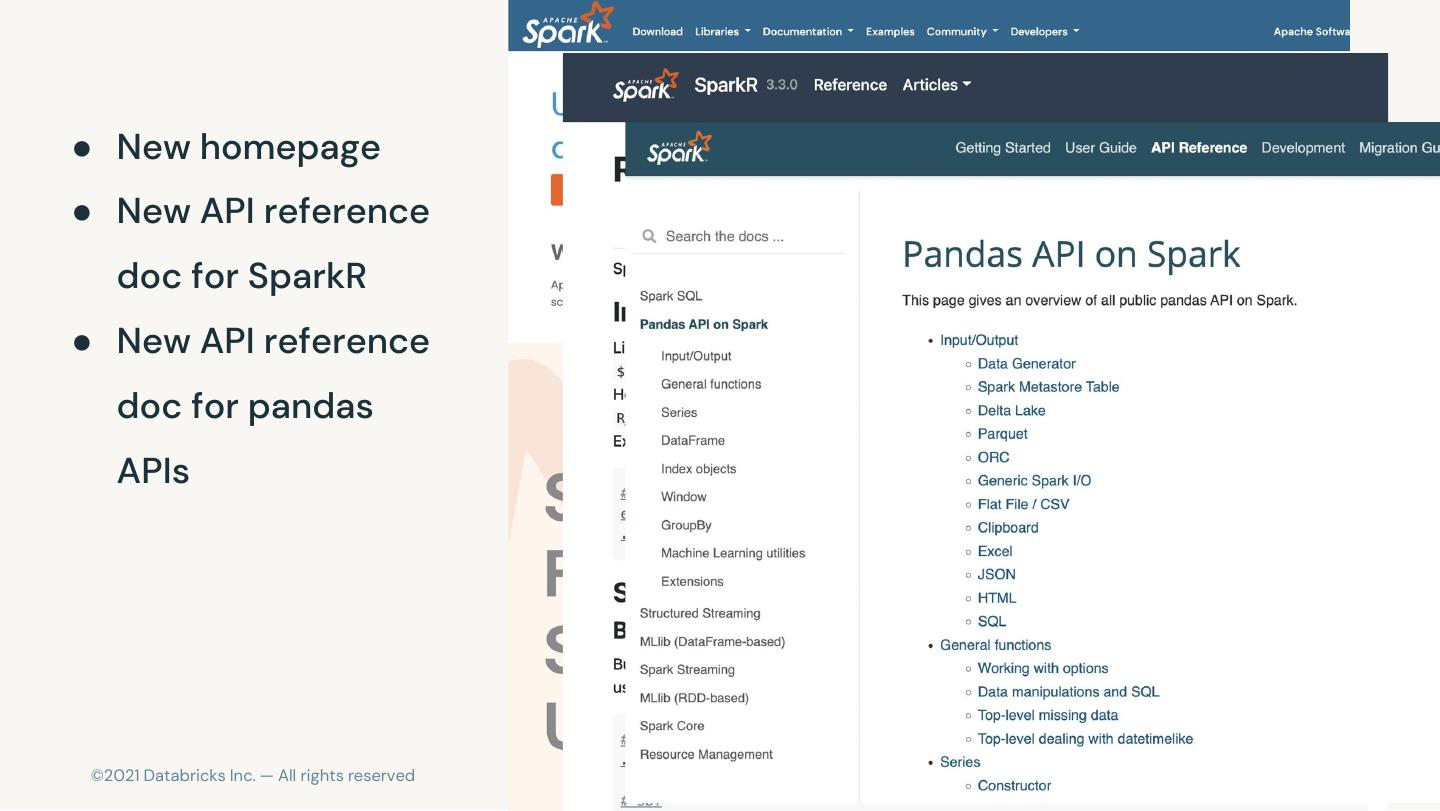Screen dimensions: 1440x811
Task: Follow the ORC link
Action: pos(993,457)
